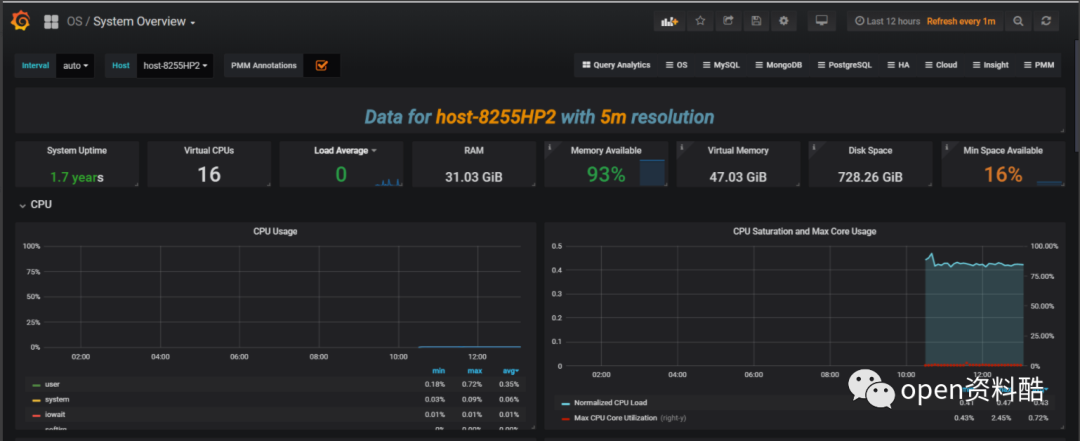1080x441 pixels.
Task: Open dashboard settings gear icon
Action: click(x=784, y=21)
